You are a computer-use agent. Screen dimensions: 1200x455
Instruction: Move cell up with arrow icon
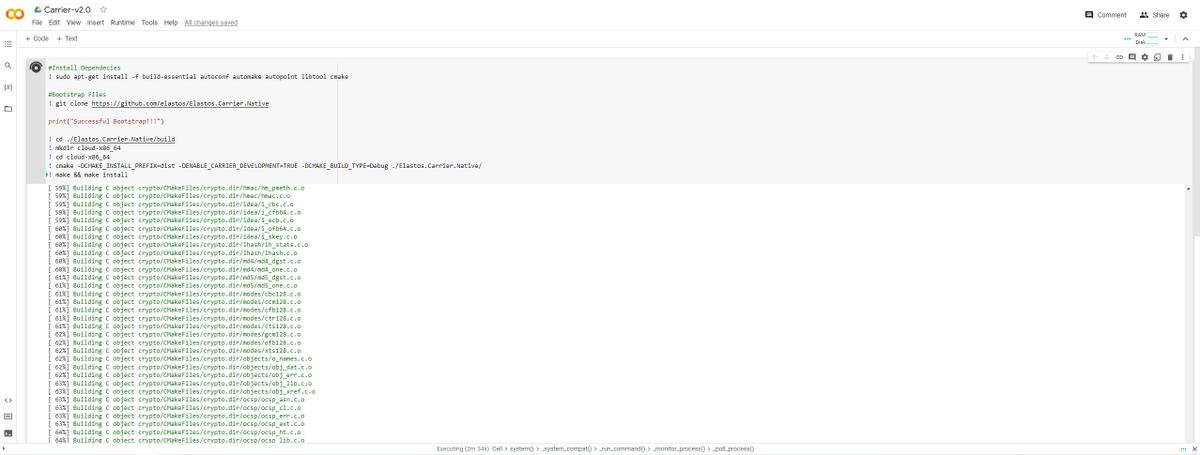(1095, 57)
